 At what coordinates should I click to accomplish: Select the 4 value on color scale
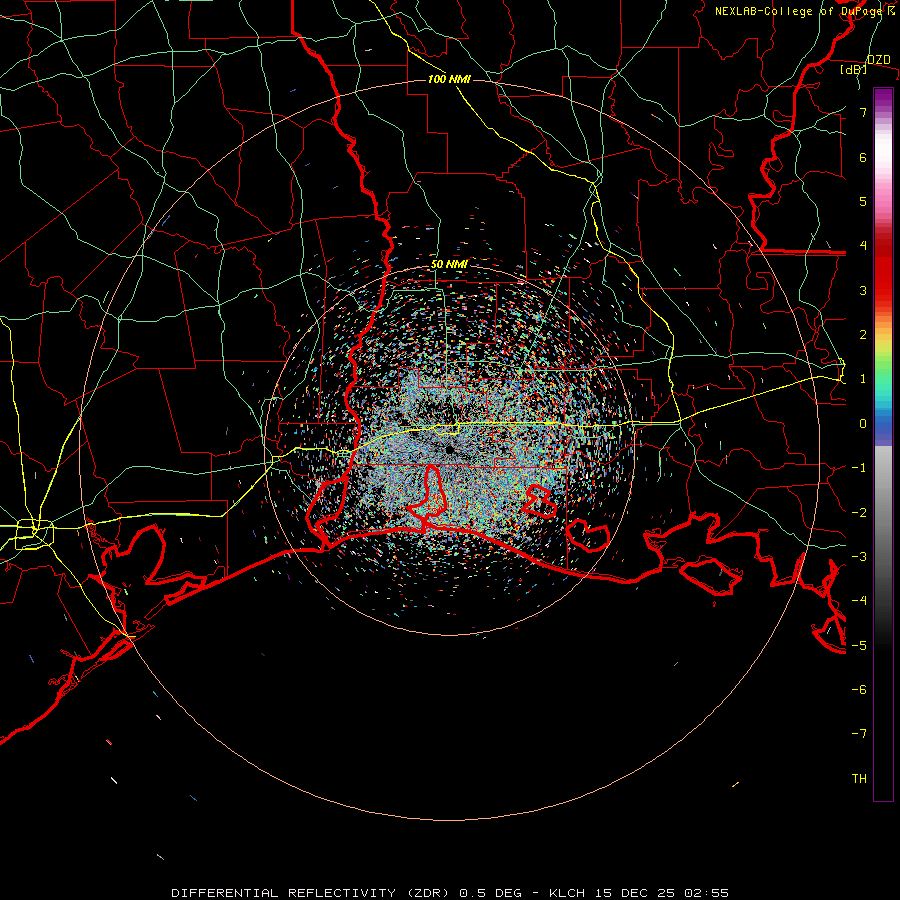[863, 246]
